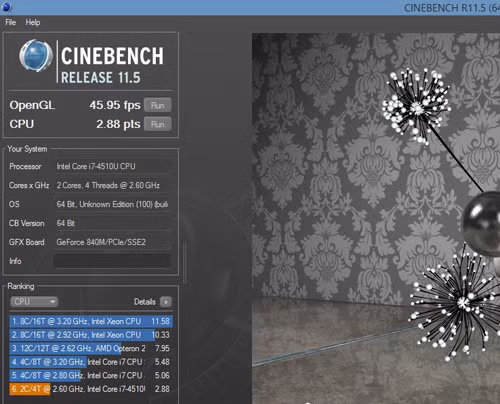The height and width of the screenshot is (404, 500).
Task: Run the OpenGL benchmark
Action: [158, 105]
